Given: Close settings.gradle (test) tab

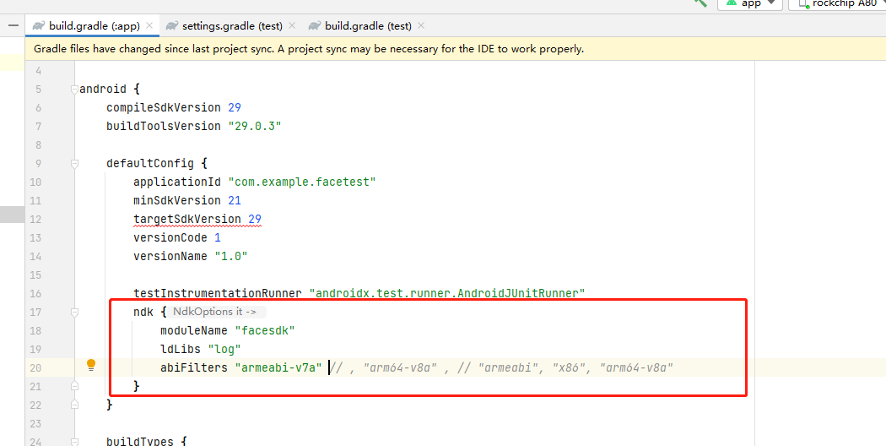Looking at the screenshot, I should (292, 25).
